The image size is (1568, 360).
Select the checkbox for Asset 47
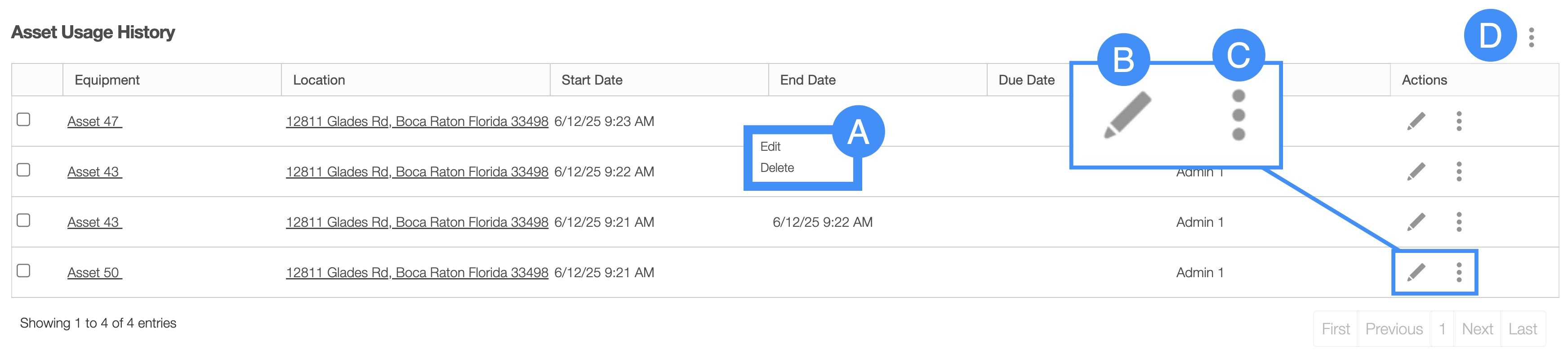(x=24, y=119)
